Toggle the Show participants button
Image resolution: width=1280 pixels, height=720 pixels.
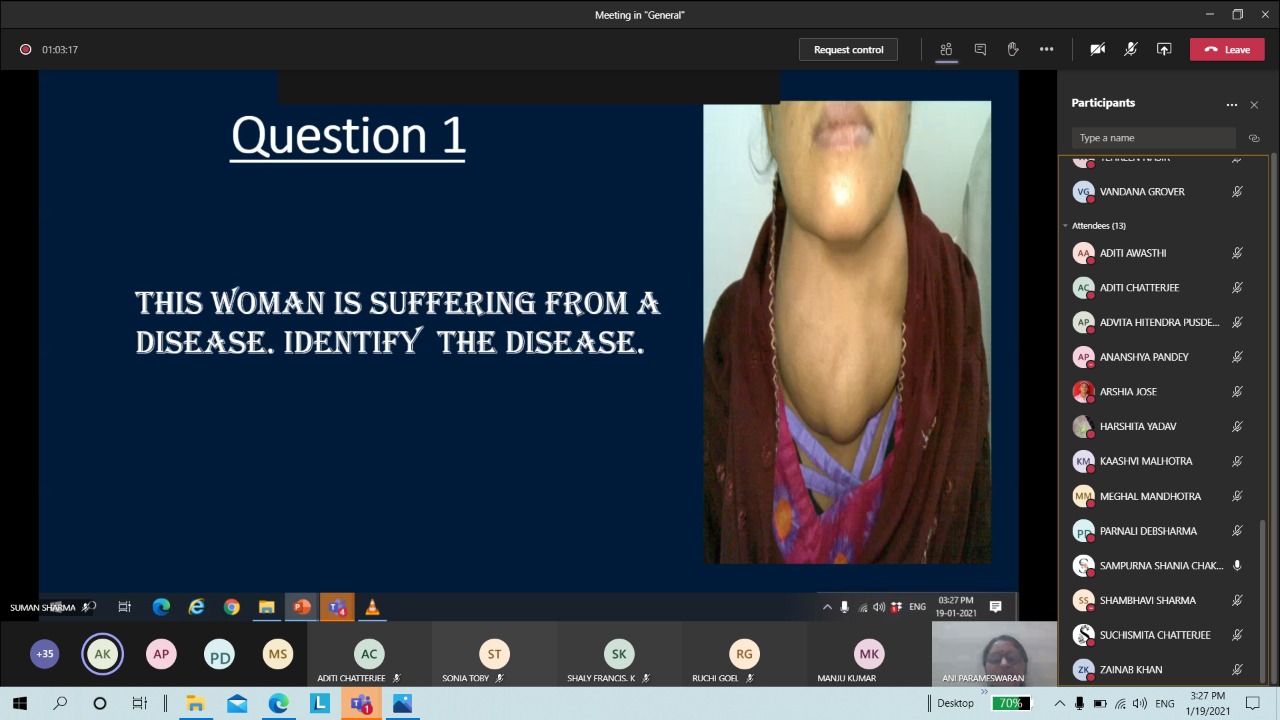click(x=946, y=49)
